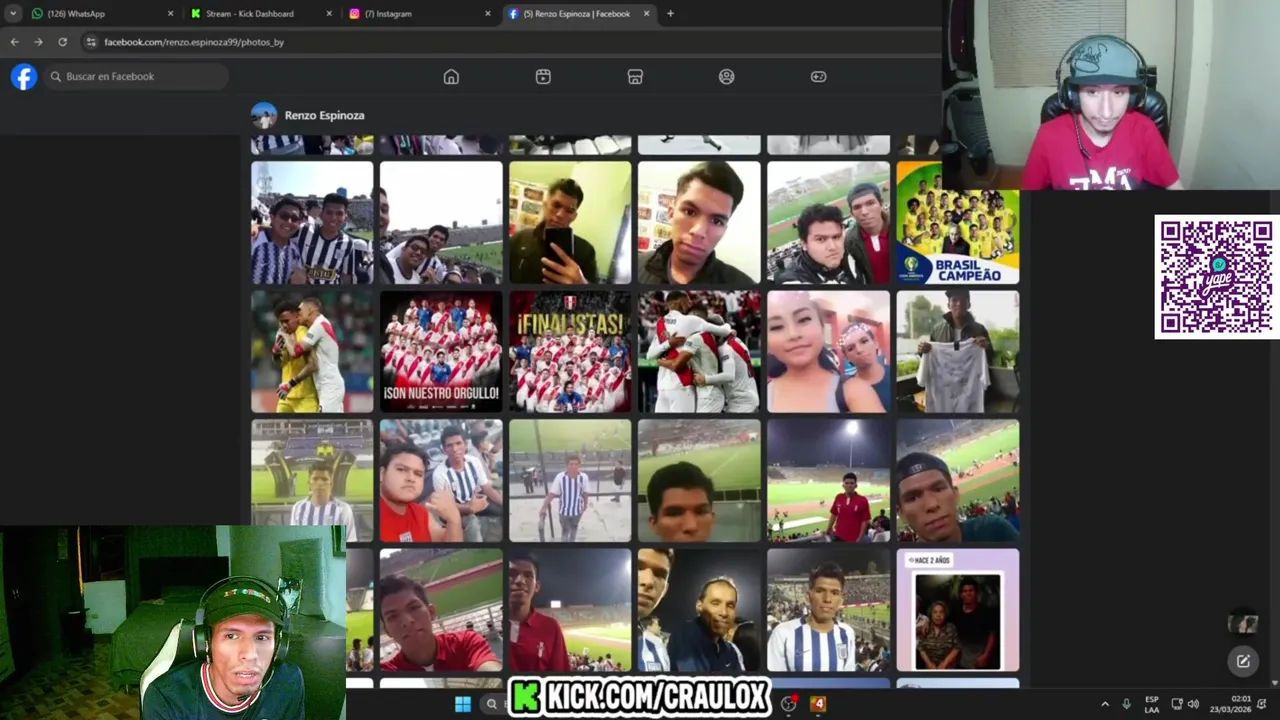Click the browser Forward arrow
This screenshot has height=720, width=1280.
coord(38,42)
